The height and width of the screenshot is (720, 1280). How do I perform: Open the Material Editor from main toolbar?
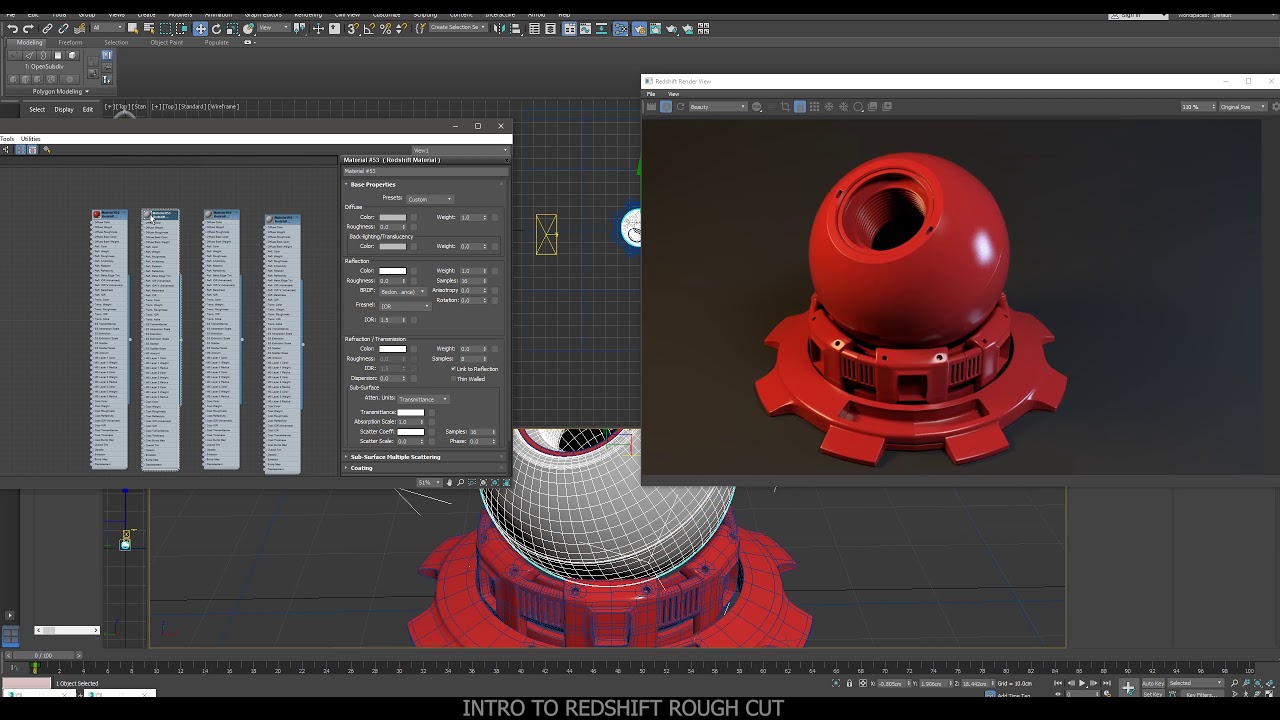pos(620,29)
